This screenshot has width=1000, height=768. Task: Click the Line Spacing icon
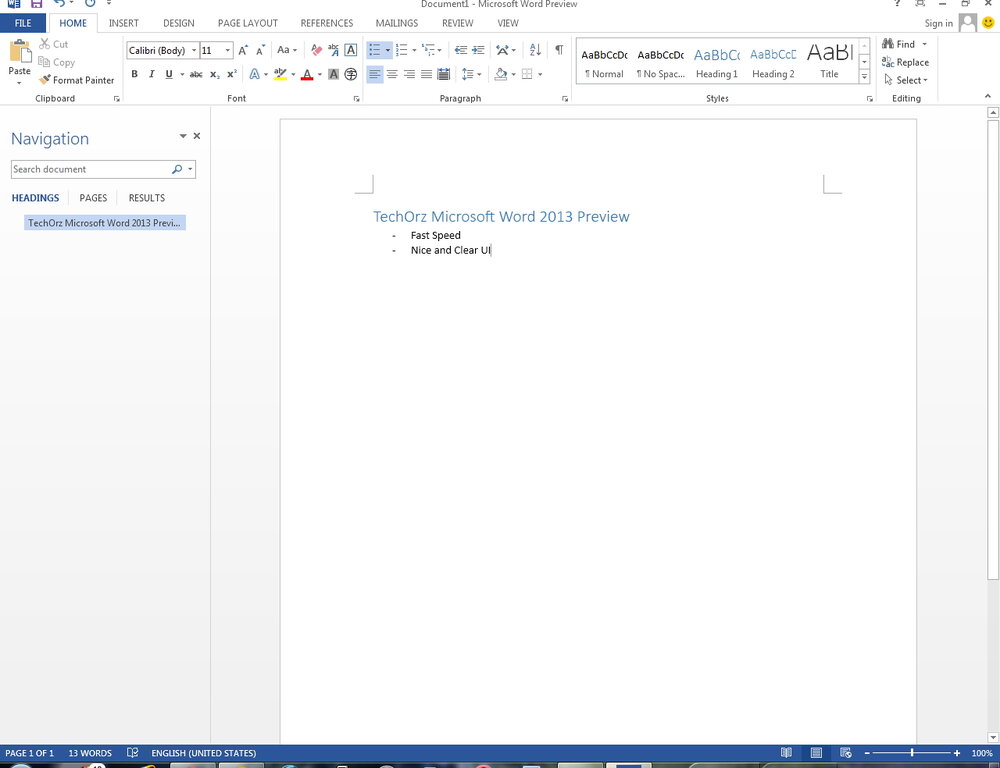pos(468,74)
